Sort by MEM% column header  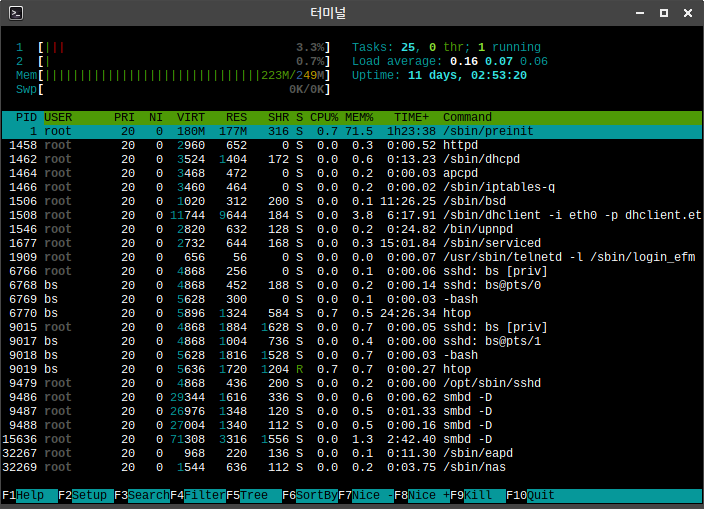coord(359,118)
